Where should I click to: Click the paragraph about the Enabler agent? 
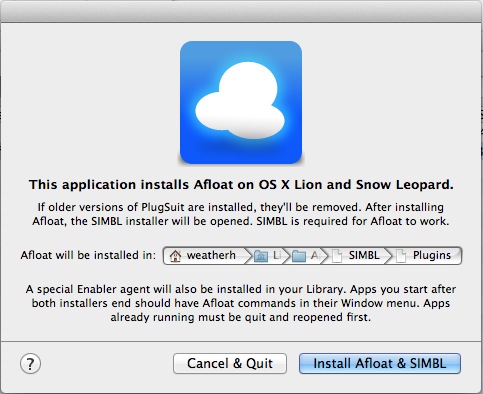(241, 303)
